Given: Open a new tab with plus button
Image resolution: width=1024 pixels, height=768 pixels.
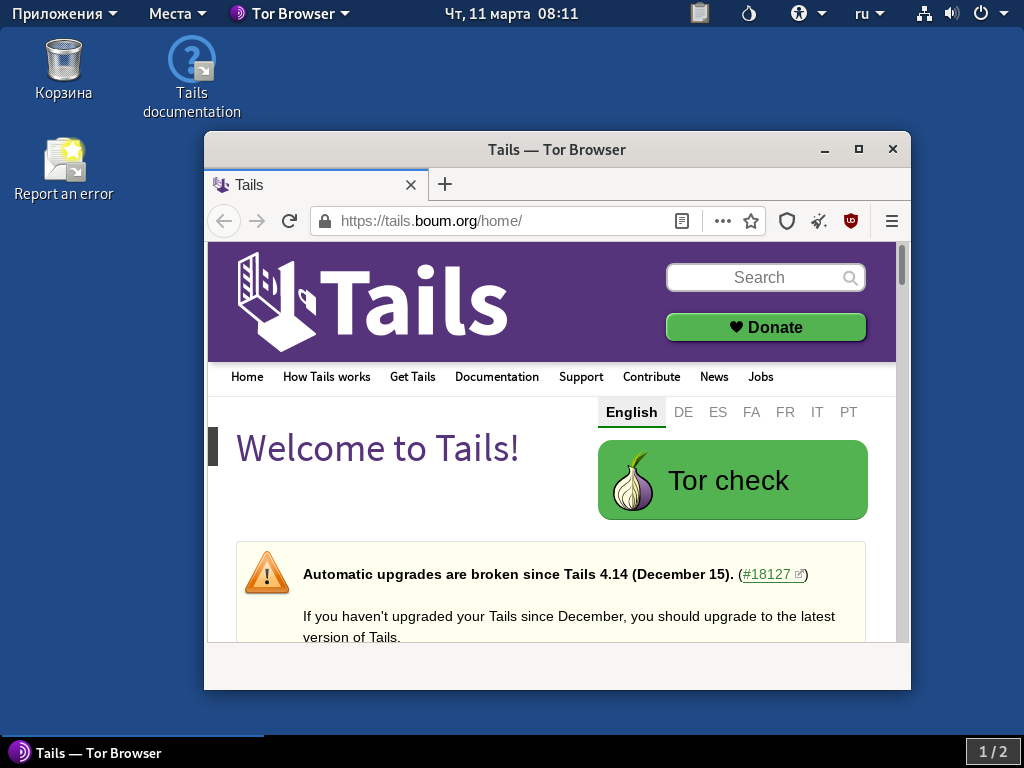Looking at the screenshot, I should (x=445, y=184).
